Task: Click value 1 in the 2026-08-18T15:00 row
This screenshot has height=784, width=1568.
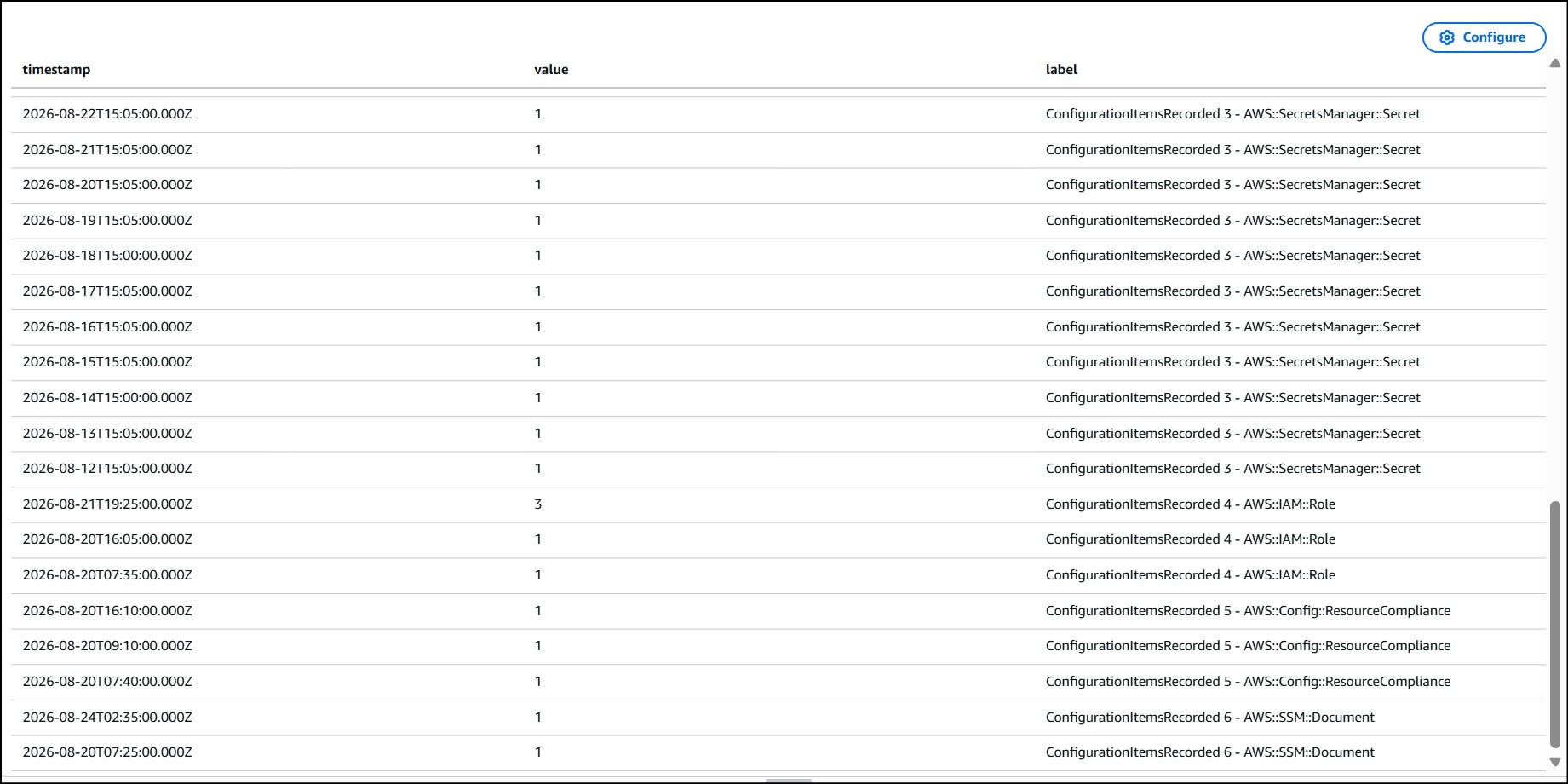Action: (x=538, y=256)
